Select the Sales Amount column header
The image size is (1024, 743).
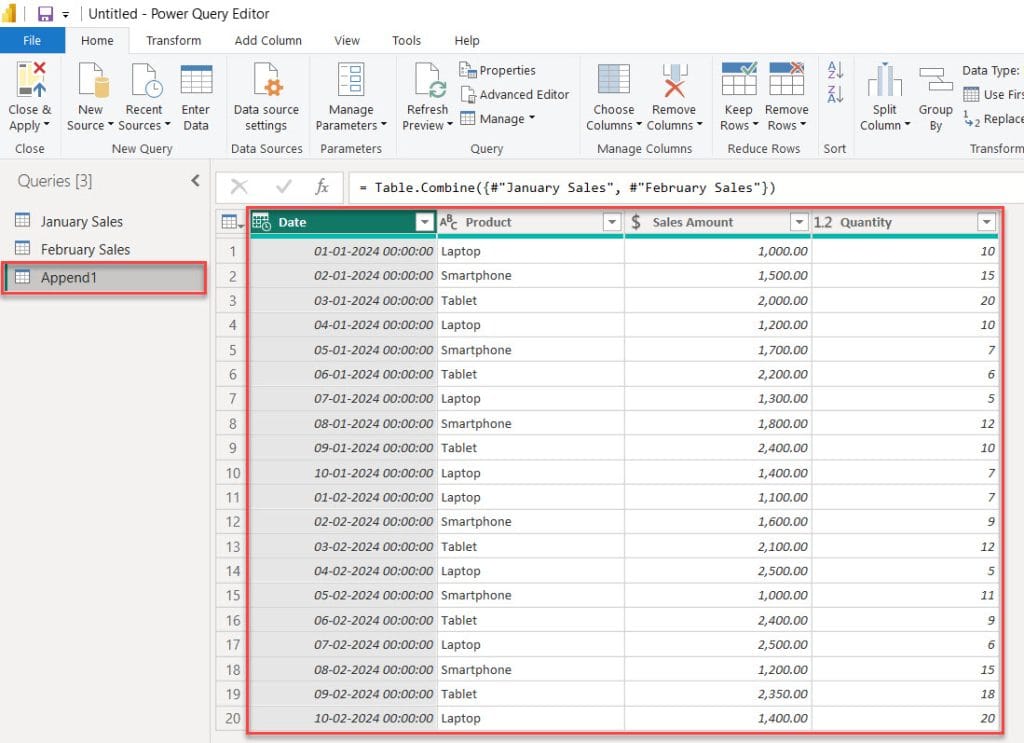coord(718,222)
